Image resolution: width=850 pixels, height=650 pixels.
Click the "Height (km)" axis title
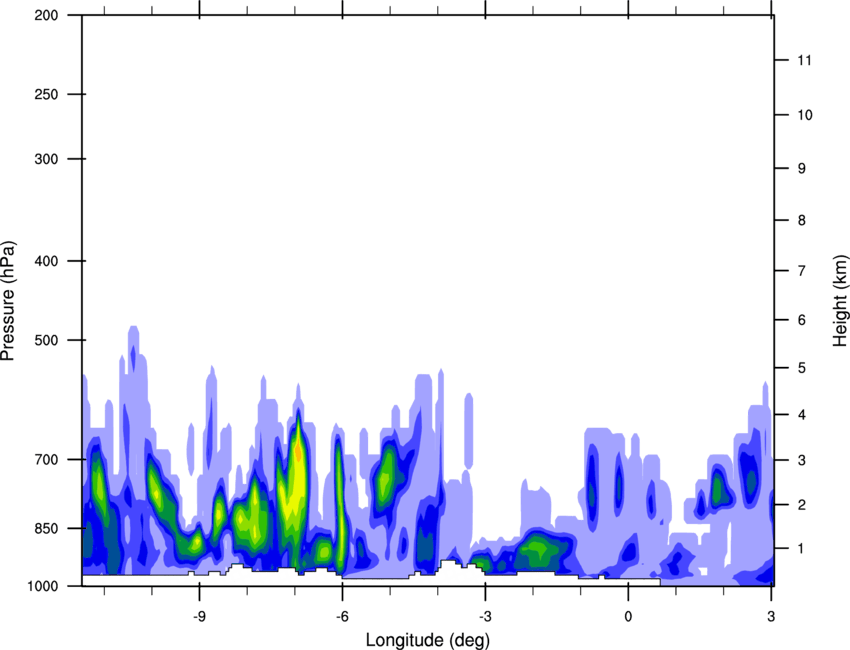tap(840, 300)
